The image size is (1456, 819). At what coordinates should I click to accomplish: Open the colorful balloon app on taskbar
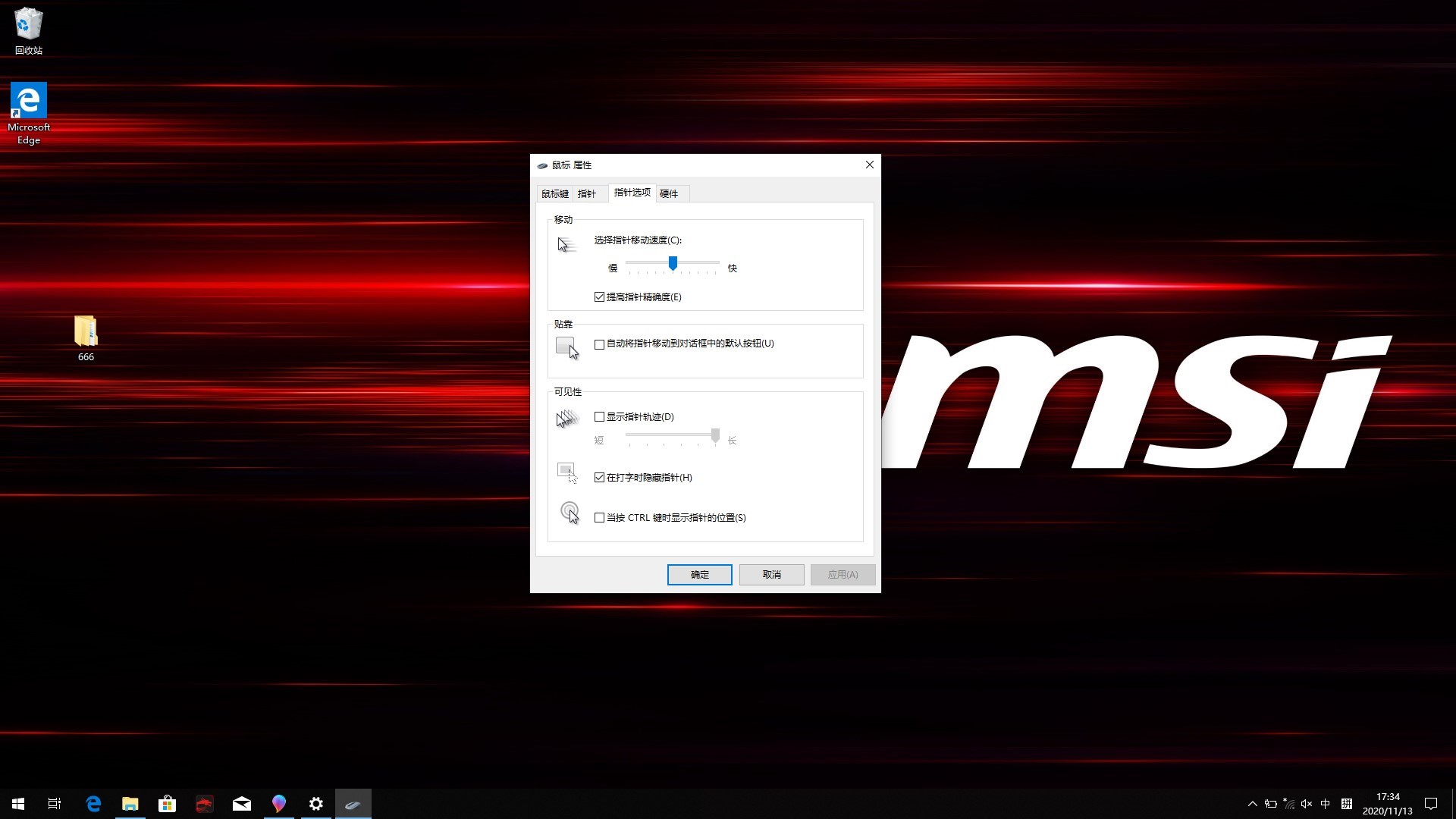pos(279,804)
